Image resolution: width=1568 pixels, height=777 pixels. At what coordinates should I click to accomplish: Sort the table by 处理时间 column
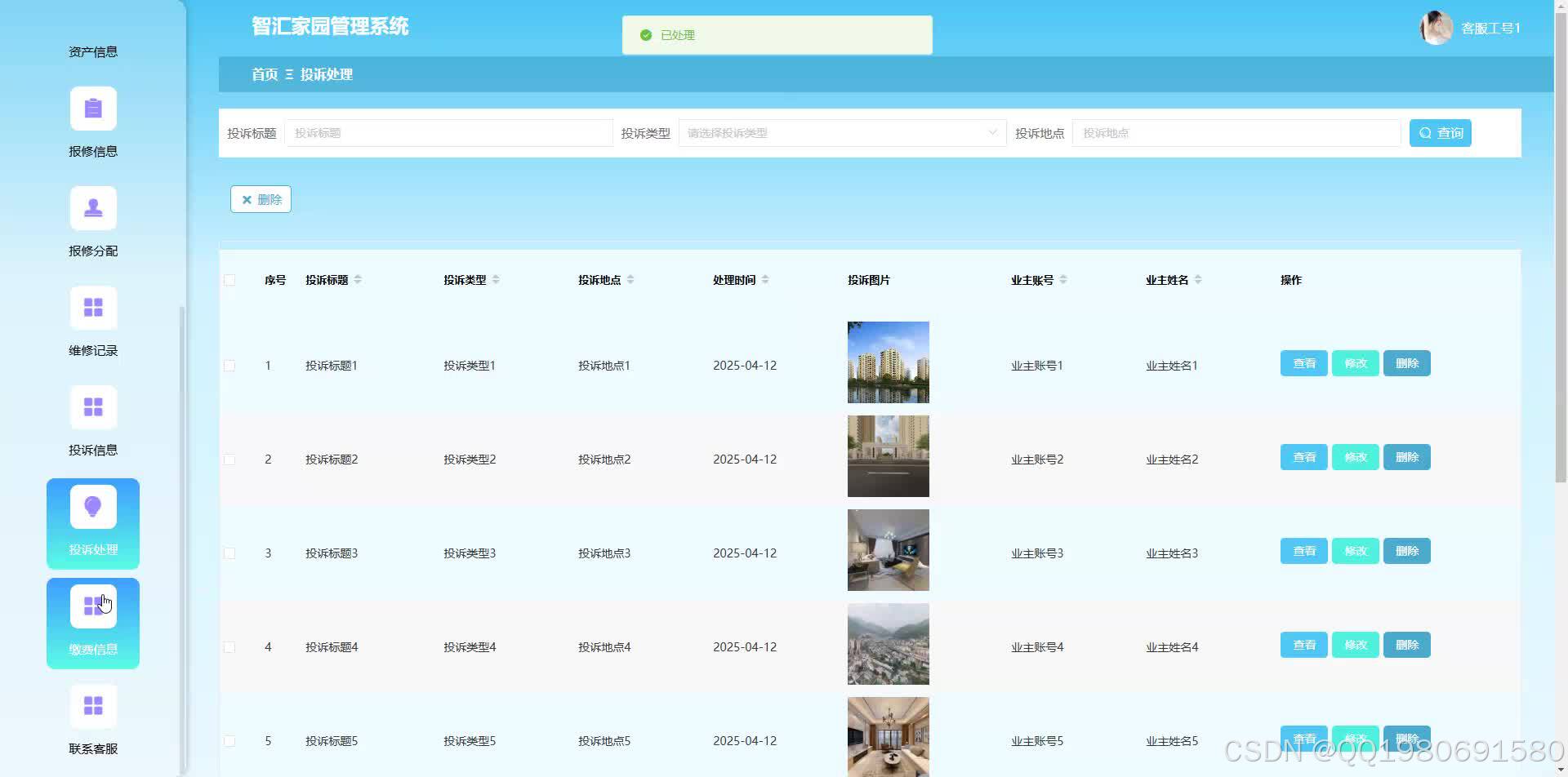[765, 278]
